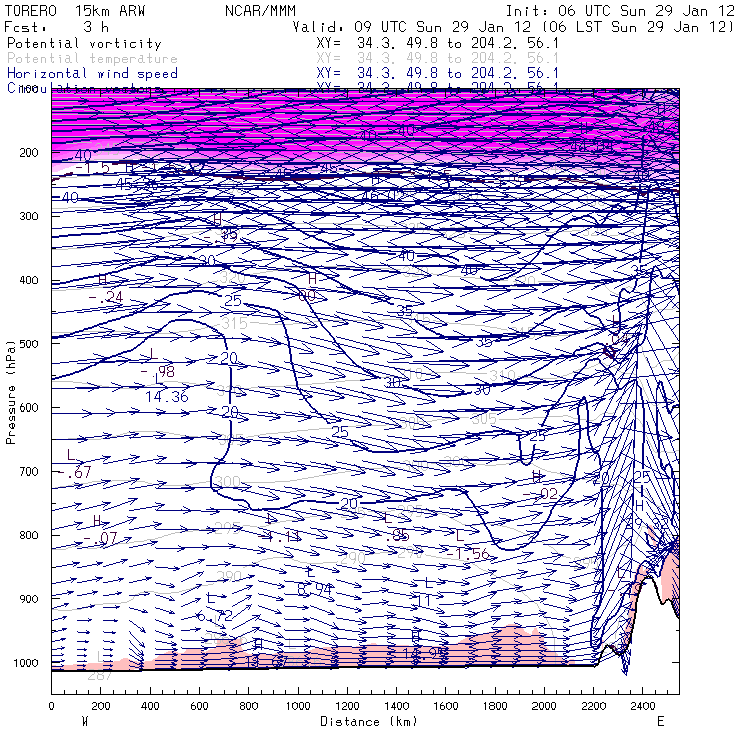
Task: Select the Potential vorticity legend entry
Action: (83, 44)
